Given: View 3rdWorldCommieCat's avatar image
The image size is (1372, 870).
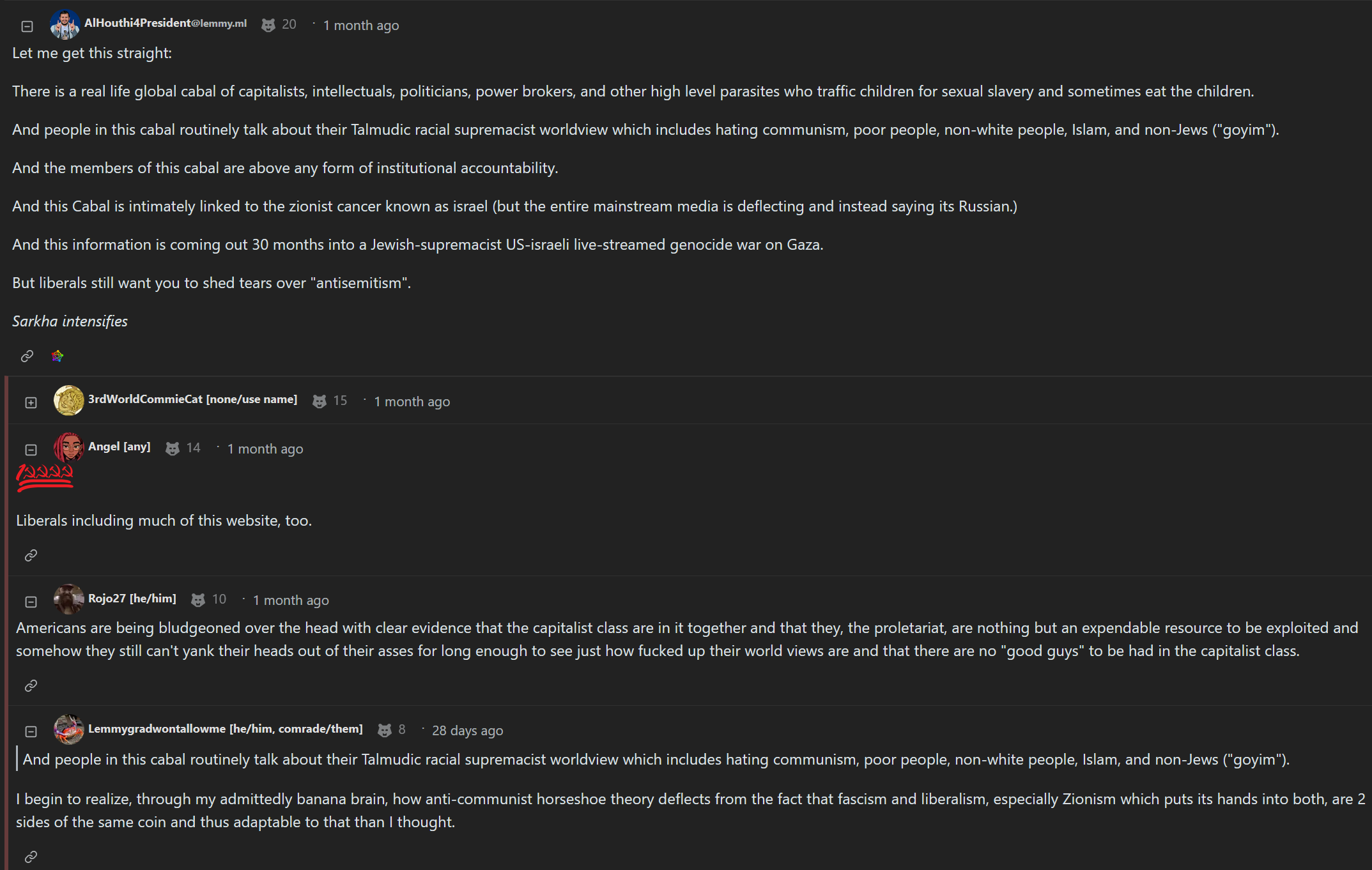Looking at the screenshot, I should [68, 401].
